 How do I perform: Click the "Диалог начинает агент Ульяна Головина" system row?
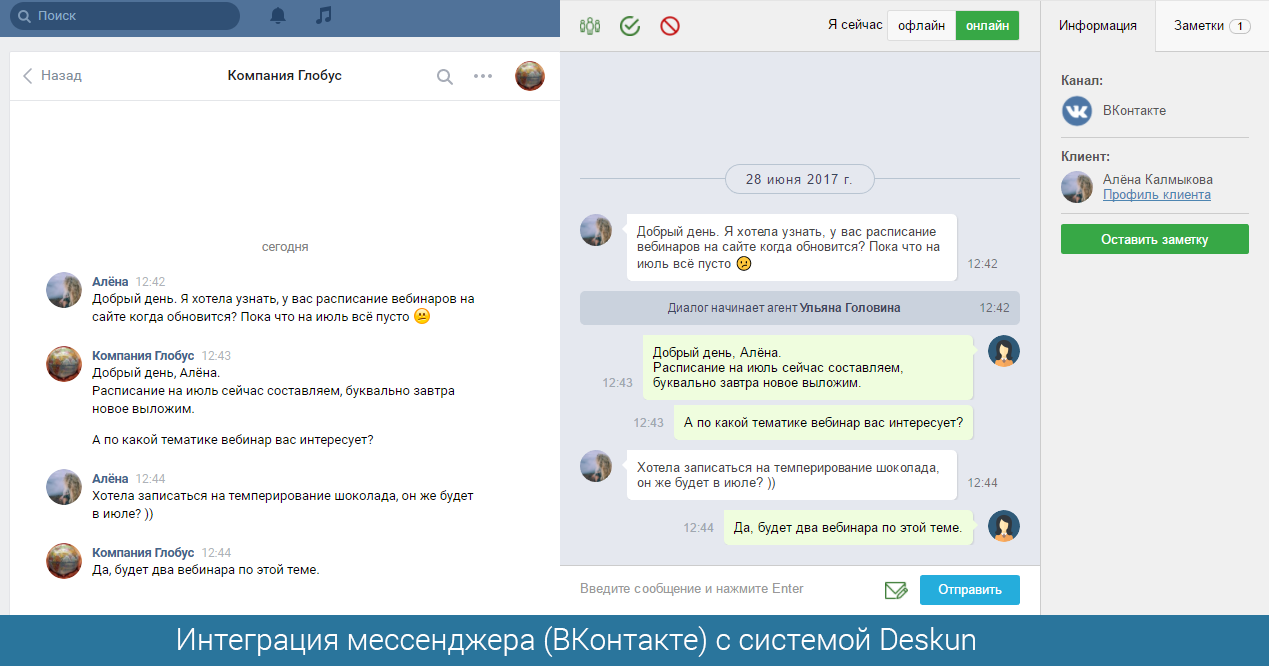(x=800, y=308)
